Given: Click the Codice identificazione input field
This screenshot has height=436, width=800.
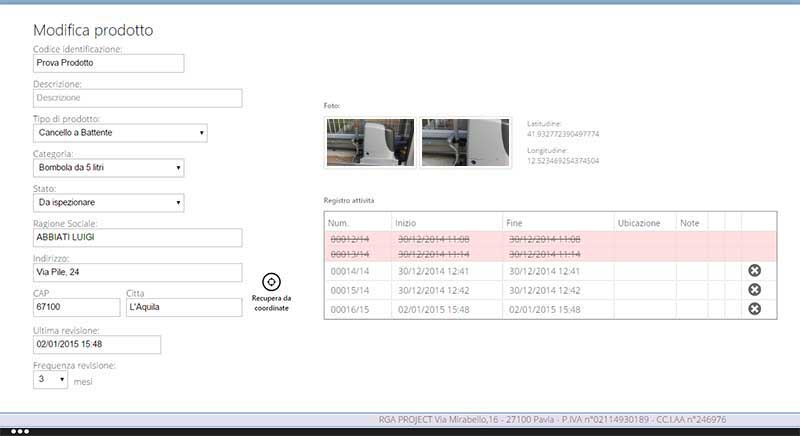Looking at the screenshot, I should click(109, 63).
